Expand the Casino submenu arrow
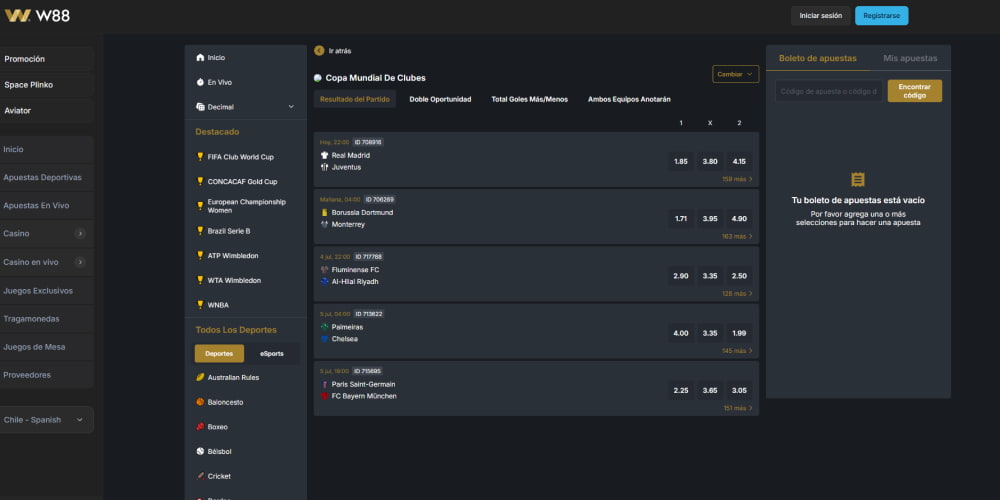Image resolution: width=1000 pixels, height=500 pixels. [80, 233]
